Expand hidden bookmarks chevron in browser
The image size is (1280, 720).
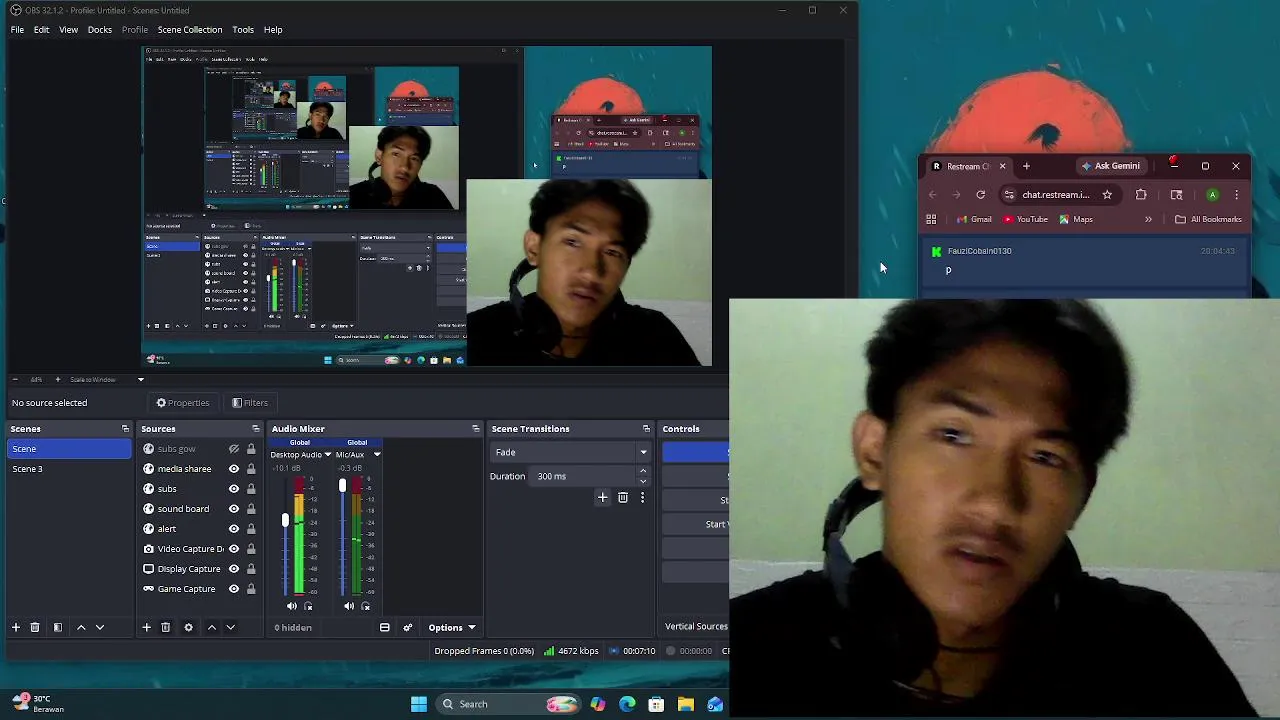tap(1148, 219)
